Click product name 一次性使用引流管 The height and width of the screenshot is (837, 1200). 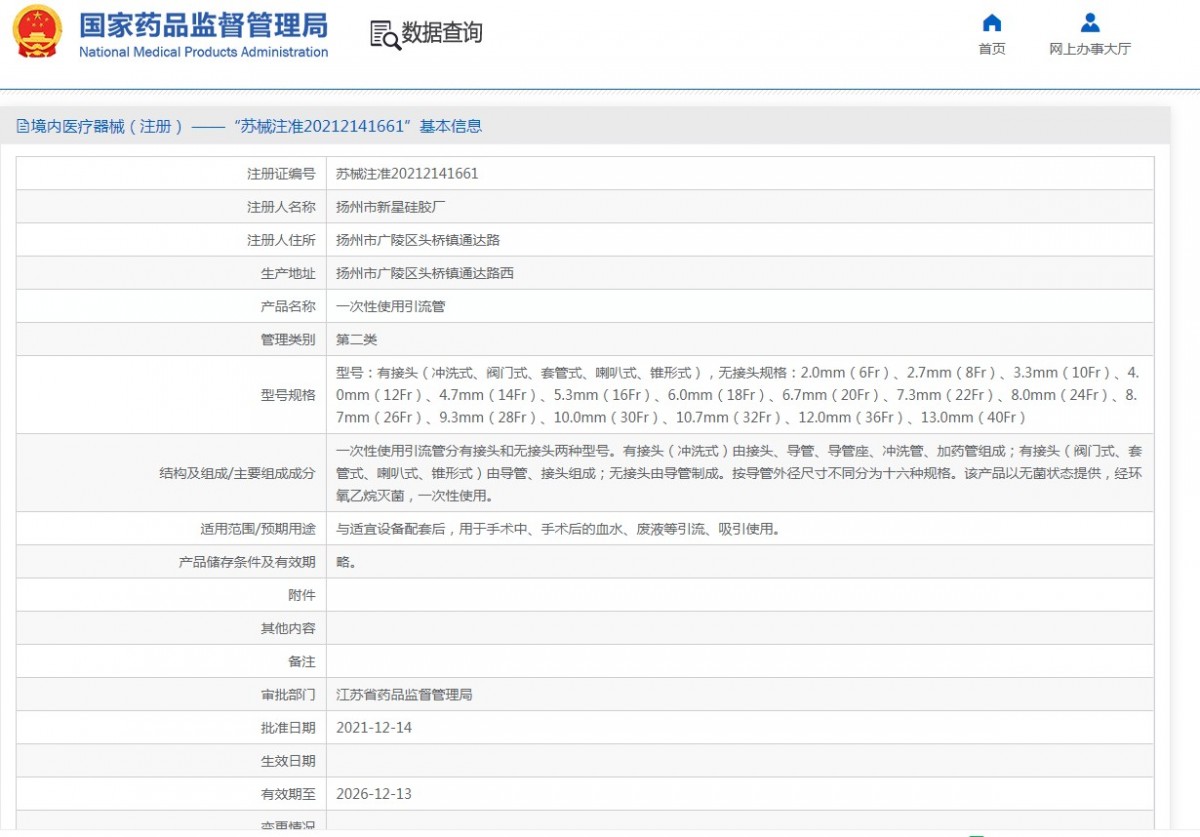[x=391, y=306]
